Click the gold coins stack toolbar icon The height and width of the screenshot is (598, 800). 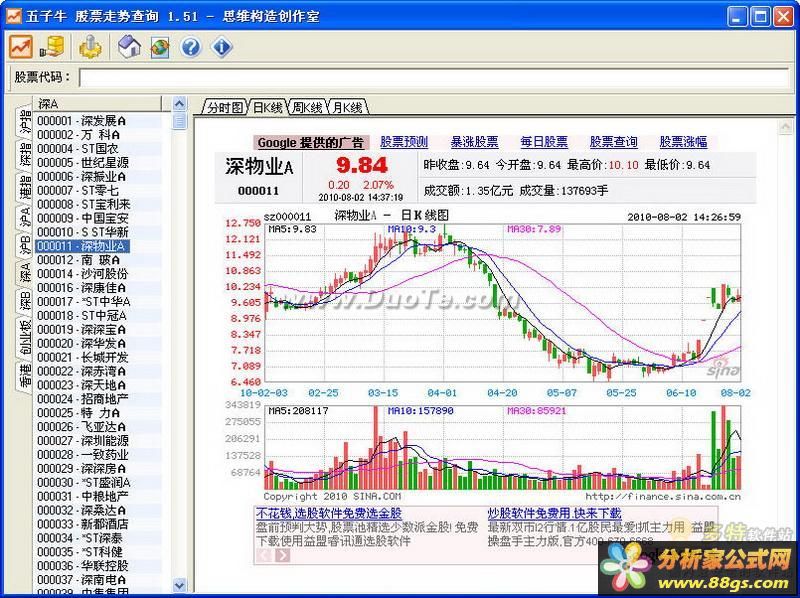[53, 47]
